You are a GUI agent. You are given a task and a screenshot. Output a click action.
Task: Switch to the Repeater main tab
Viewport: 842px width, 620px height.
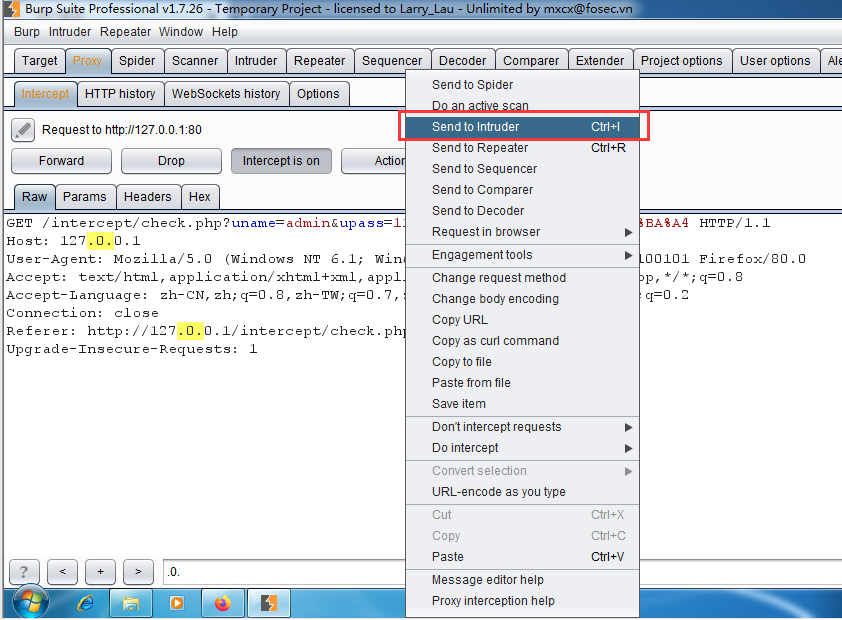click(320, 61)
